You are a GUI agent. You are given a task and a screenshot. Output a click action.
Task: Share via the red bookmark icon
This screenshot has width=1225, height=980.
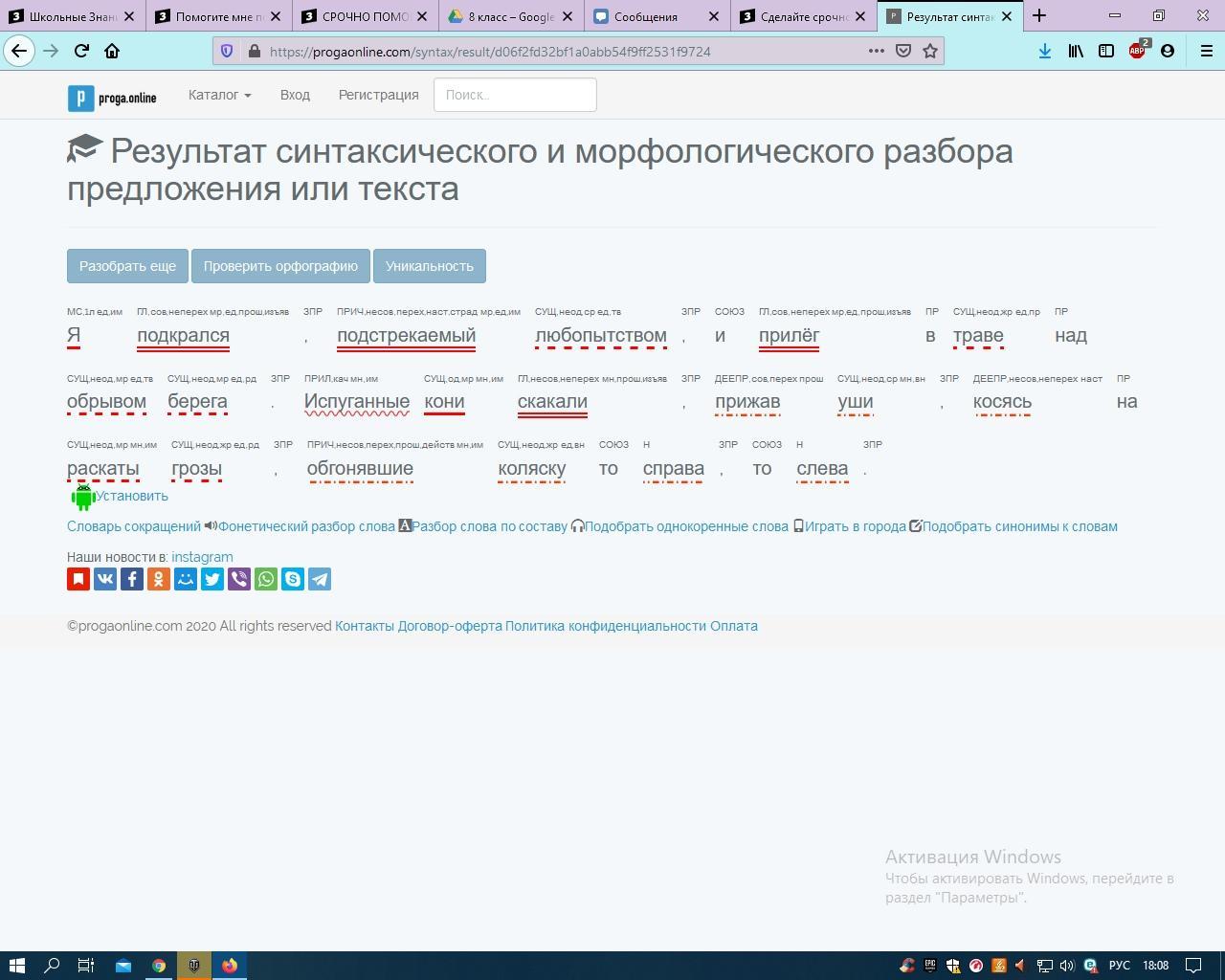click(78, 579)
